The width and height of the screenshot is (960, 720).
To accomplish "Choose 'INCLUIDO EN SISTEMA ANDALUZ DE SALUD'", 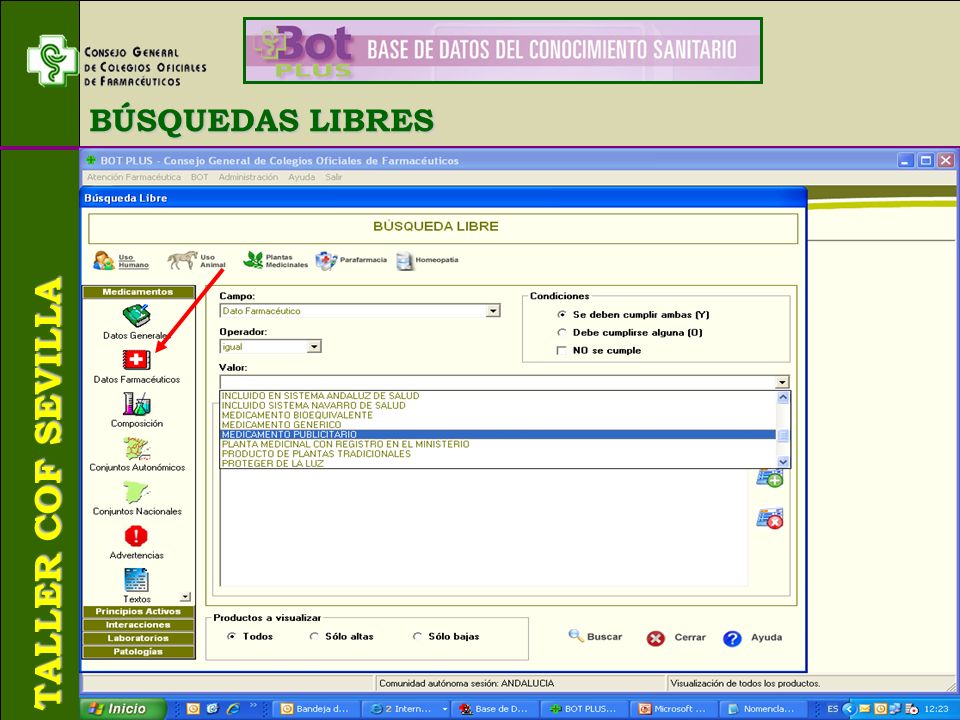I will tap(498, 396).
